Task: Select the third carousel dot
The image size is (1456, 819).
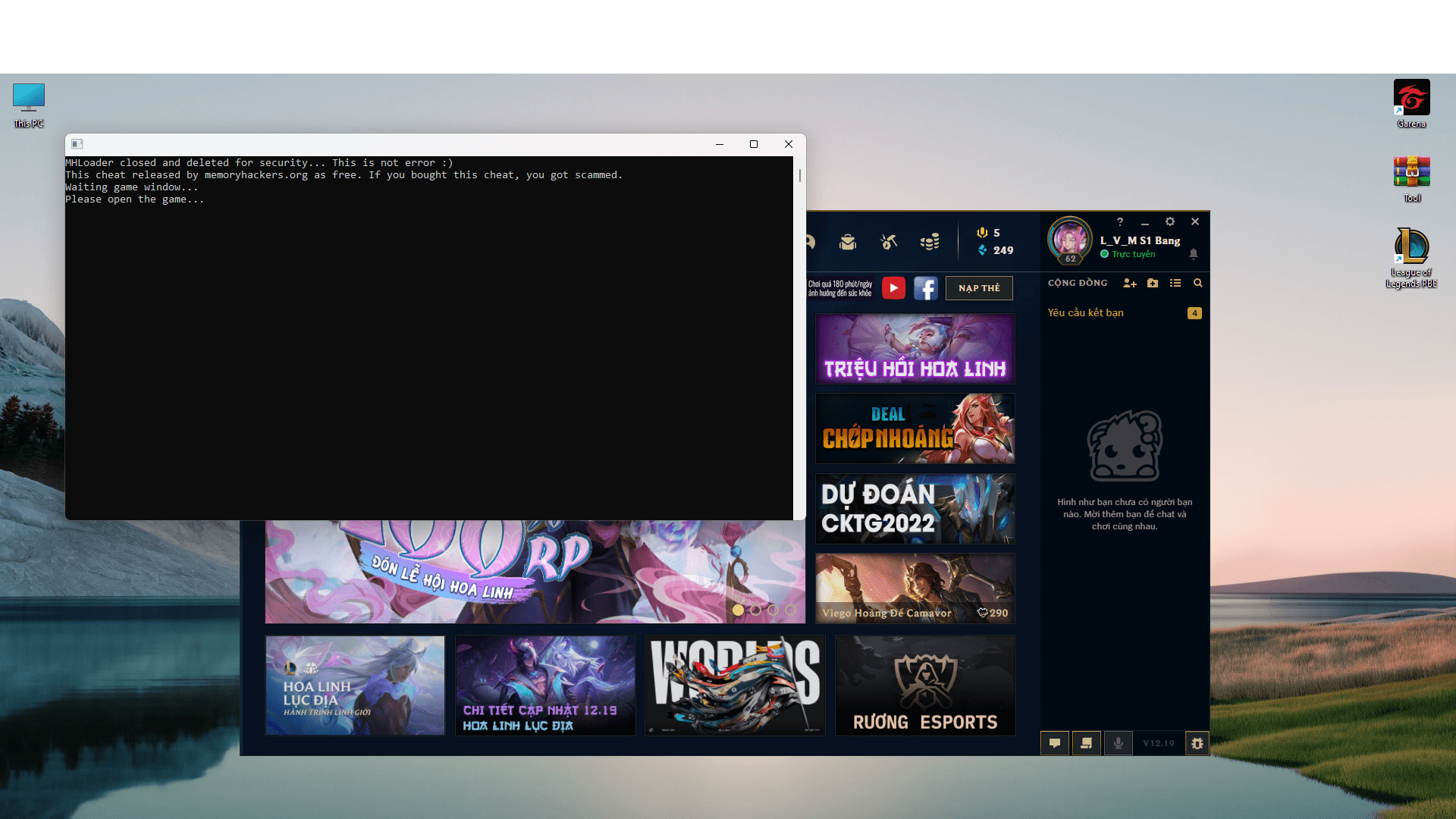Action: pos(773,610)
